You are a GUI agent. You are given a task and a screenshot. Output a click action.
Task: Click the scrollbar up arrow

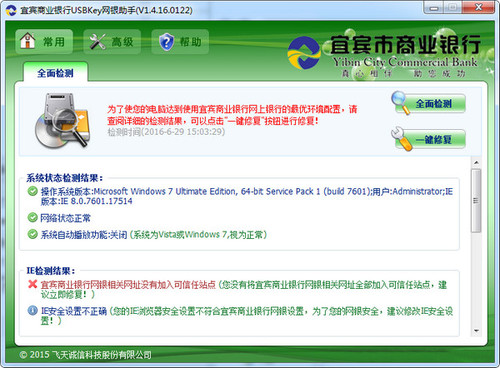(476, 162)
